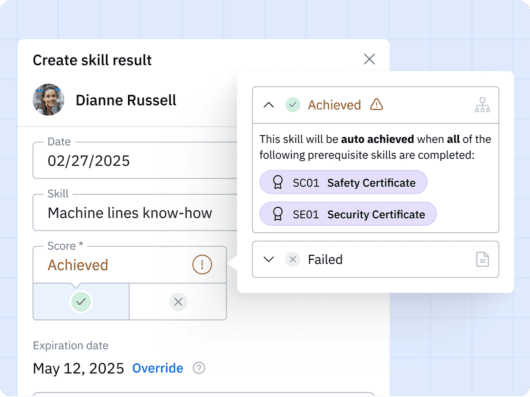Select the badge icon on Safety Certificate
The width and height of the screenshot is (530, 397).
278,182
